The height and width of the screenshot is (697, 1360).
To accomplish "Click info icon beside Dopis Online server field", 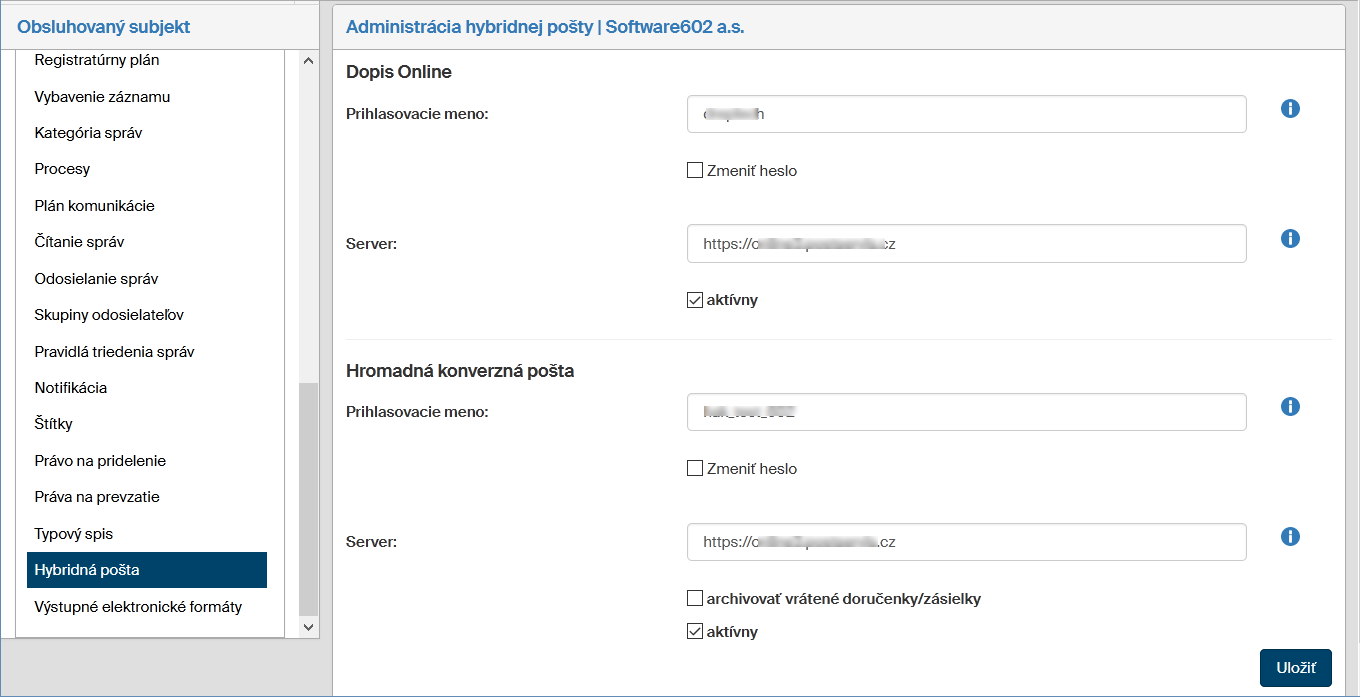I will 1290,239.
